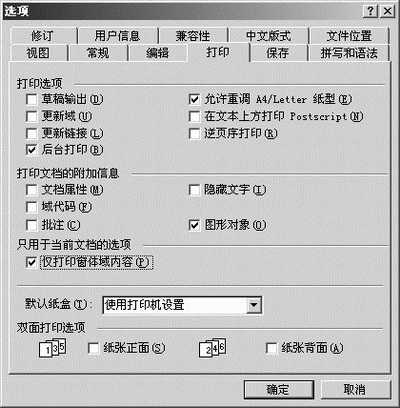Click the 确定 button
Screen dimensions: 400x408
pyautogui.click(x=279, y=389)
